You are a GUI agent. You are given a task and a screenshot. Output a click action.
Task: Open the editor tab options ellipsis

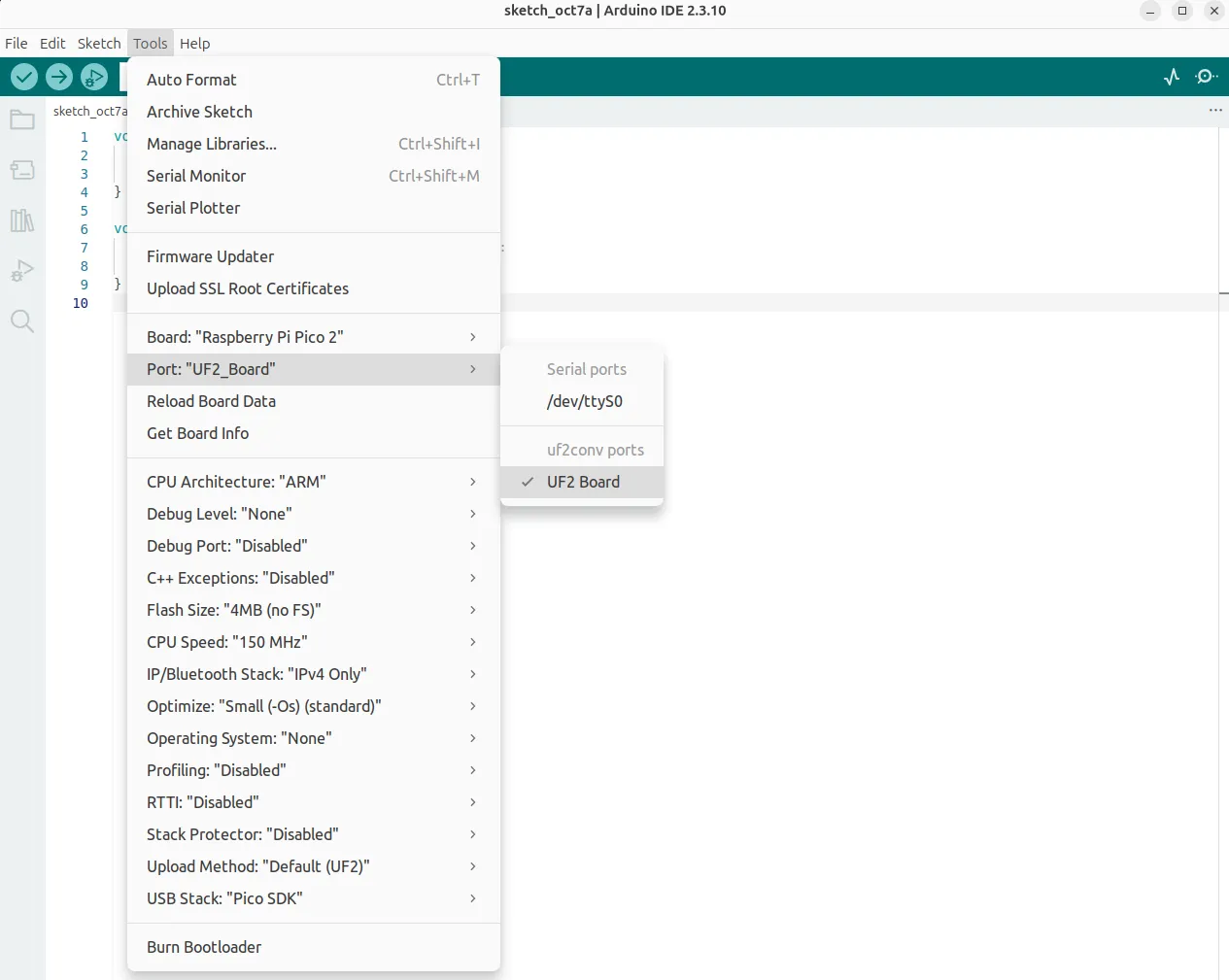tap(1215, 111)
